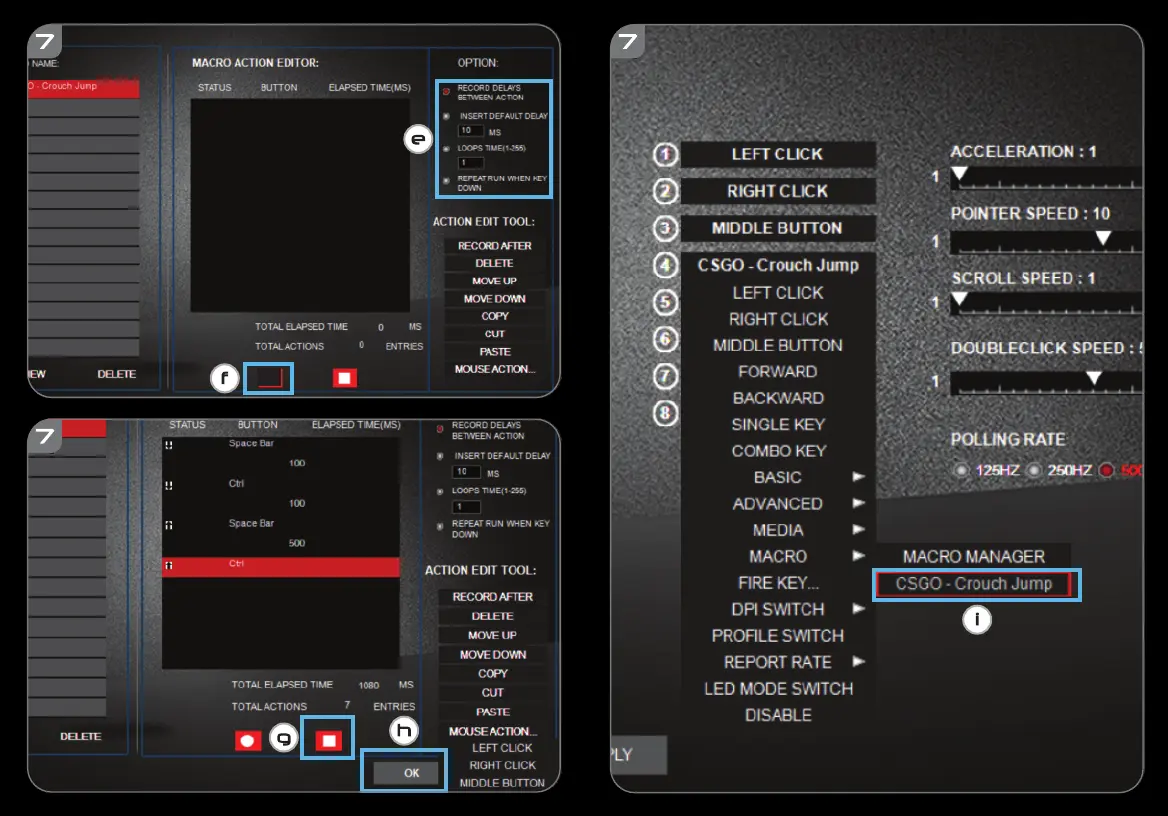Click the numbered circle 3 beside MIDDLE BUTTON

666,229
